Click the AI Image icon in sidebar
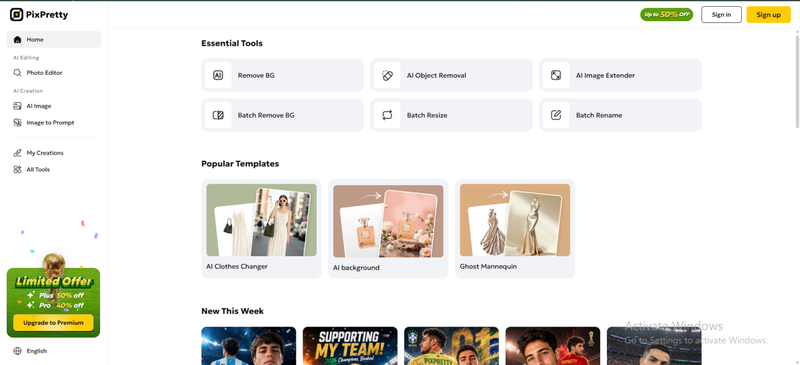The image size is (800, 365). pos(17,106)
